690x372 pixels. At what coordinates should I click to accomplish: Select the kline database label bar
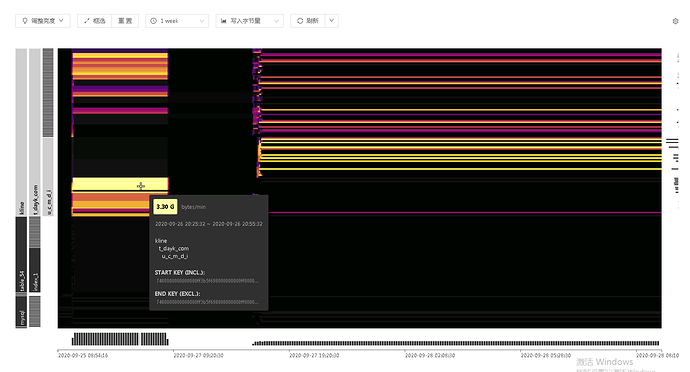tap(21, 132)
